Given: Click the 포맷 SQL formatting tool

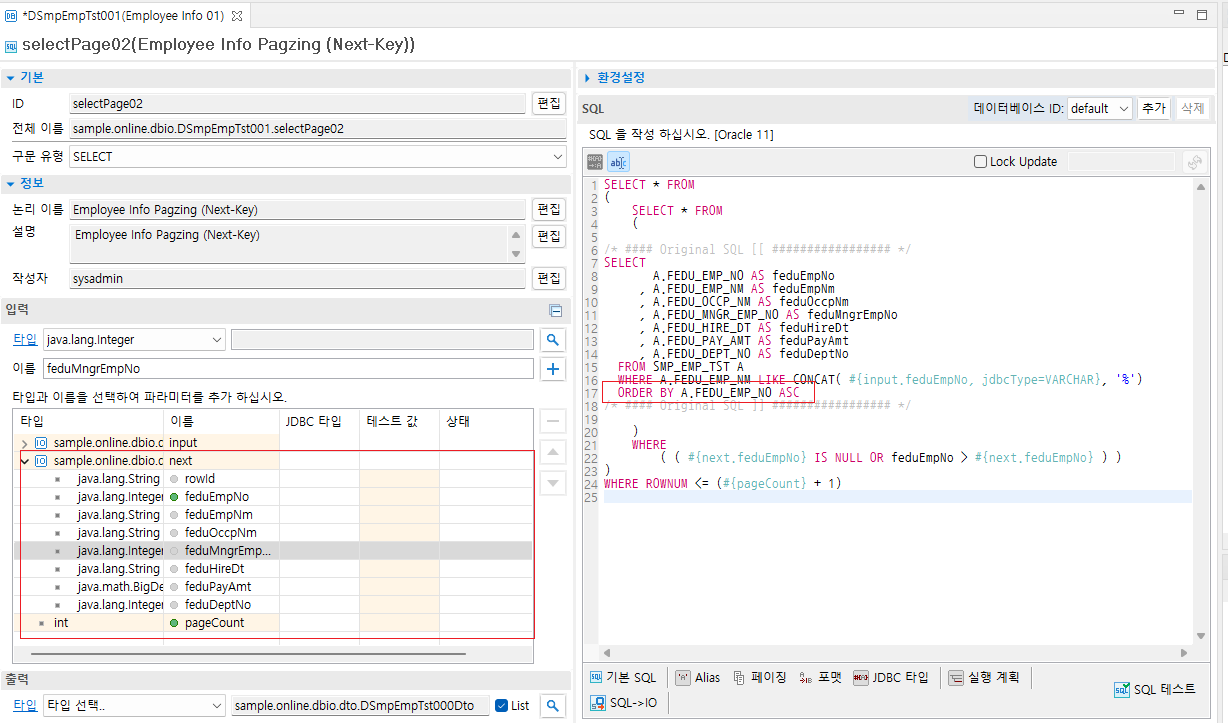Looking at the screenshot, I should click(821, 678).
